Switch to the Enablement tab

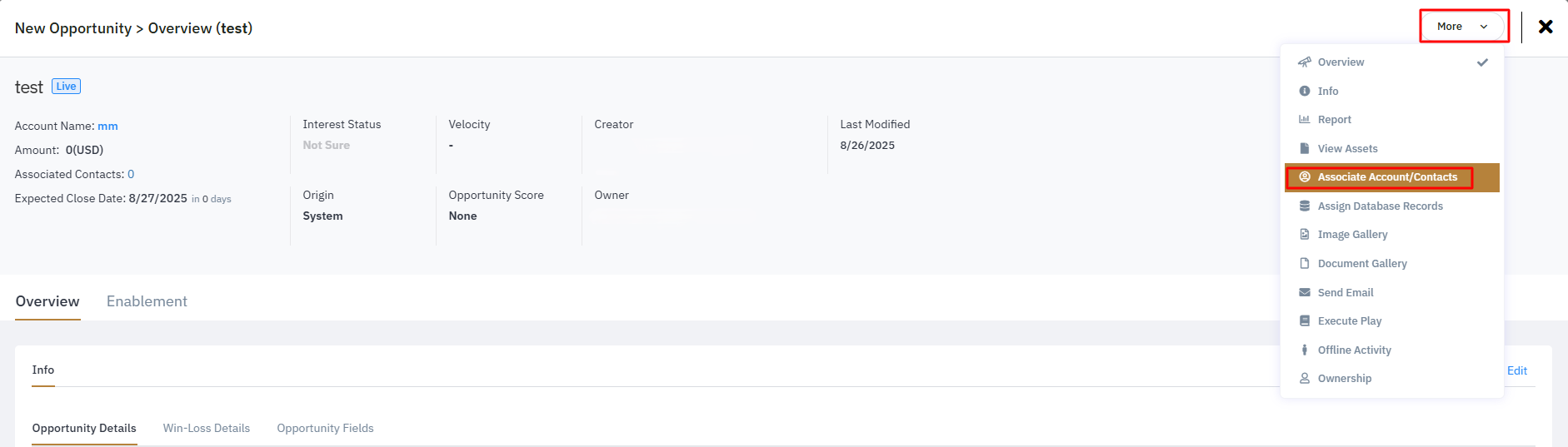147,301
